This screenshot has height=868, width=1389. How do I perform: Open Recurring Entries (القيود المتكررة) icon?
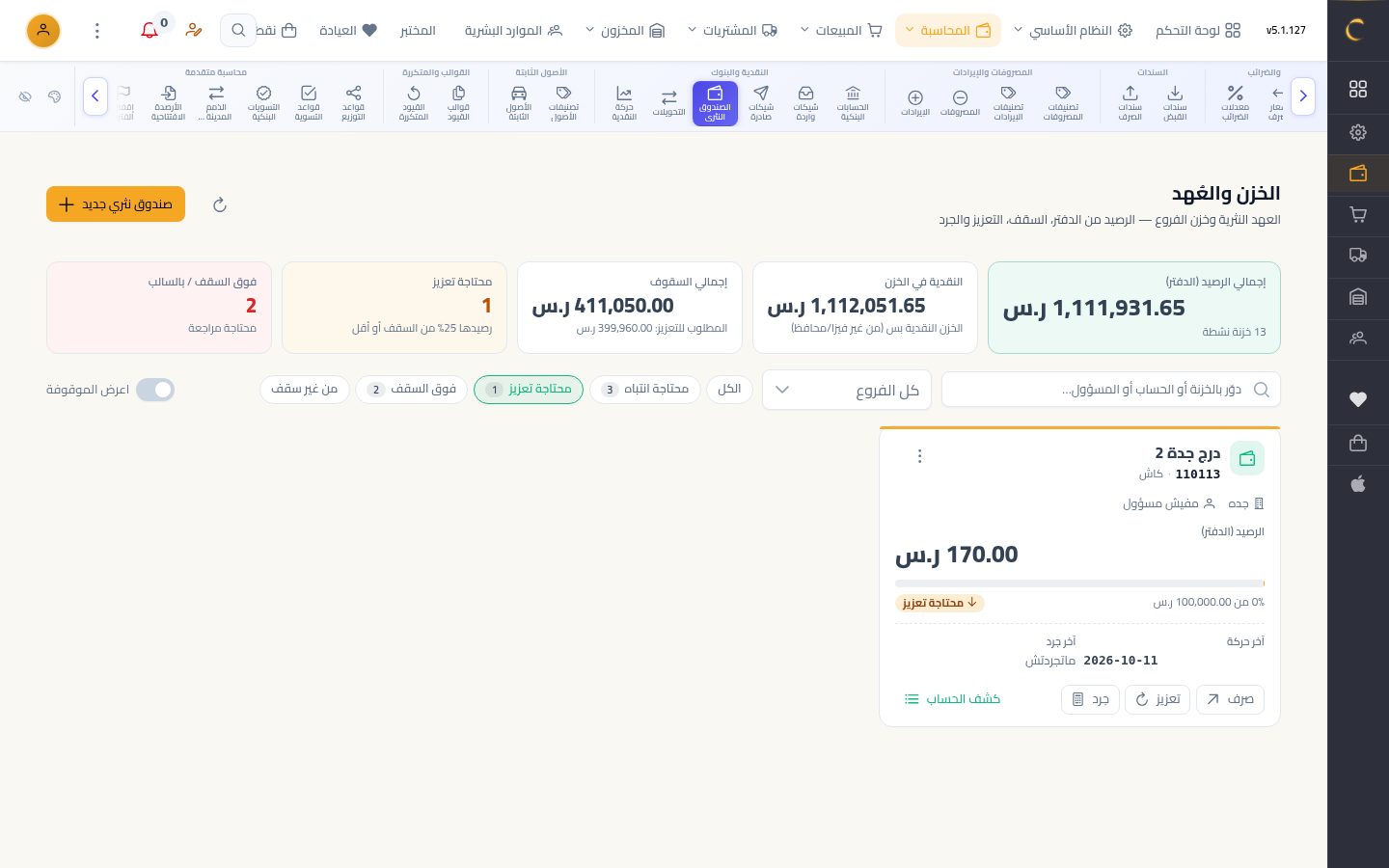tap(414, 102)
